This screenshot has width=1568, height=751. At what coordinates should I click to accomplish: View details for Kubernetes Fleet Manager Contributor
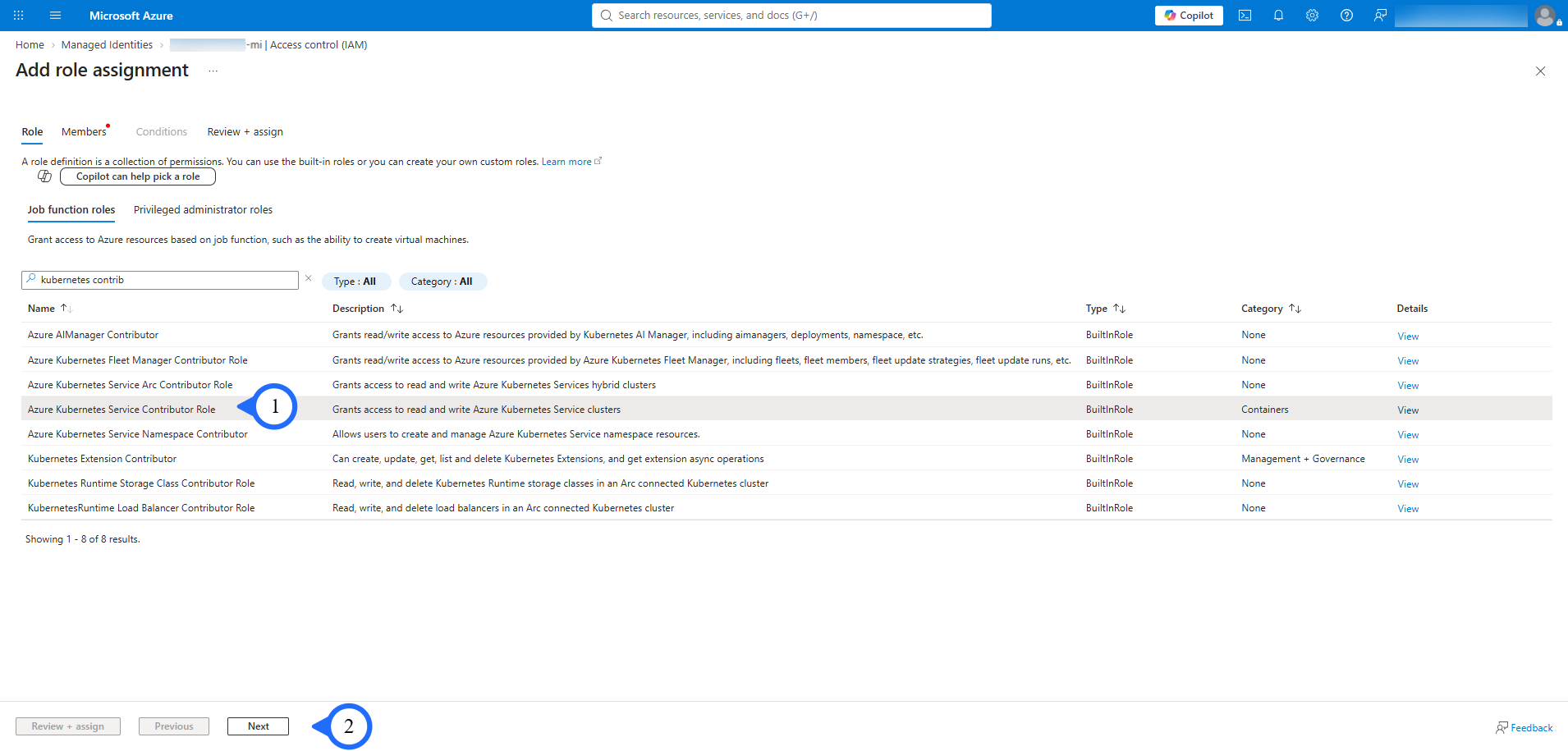[1408, 361]
